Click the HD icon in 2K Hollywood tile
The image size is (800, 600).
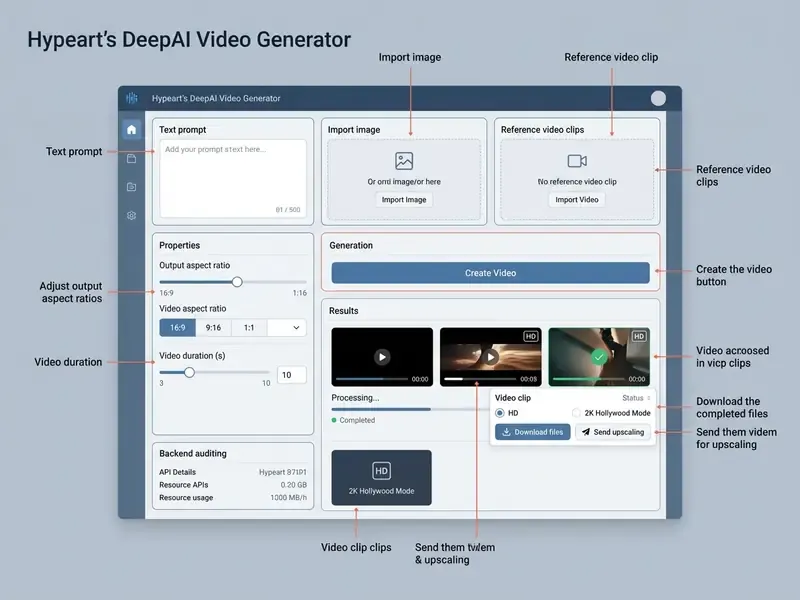click(381, 471)
